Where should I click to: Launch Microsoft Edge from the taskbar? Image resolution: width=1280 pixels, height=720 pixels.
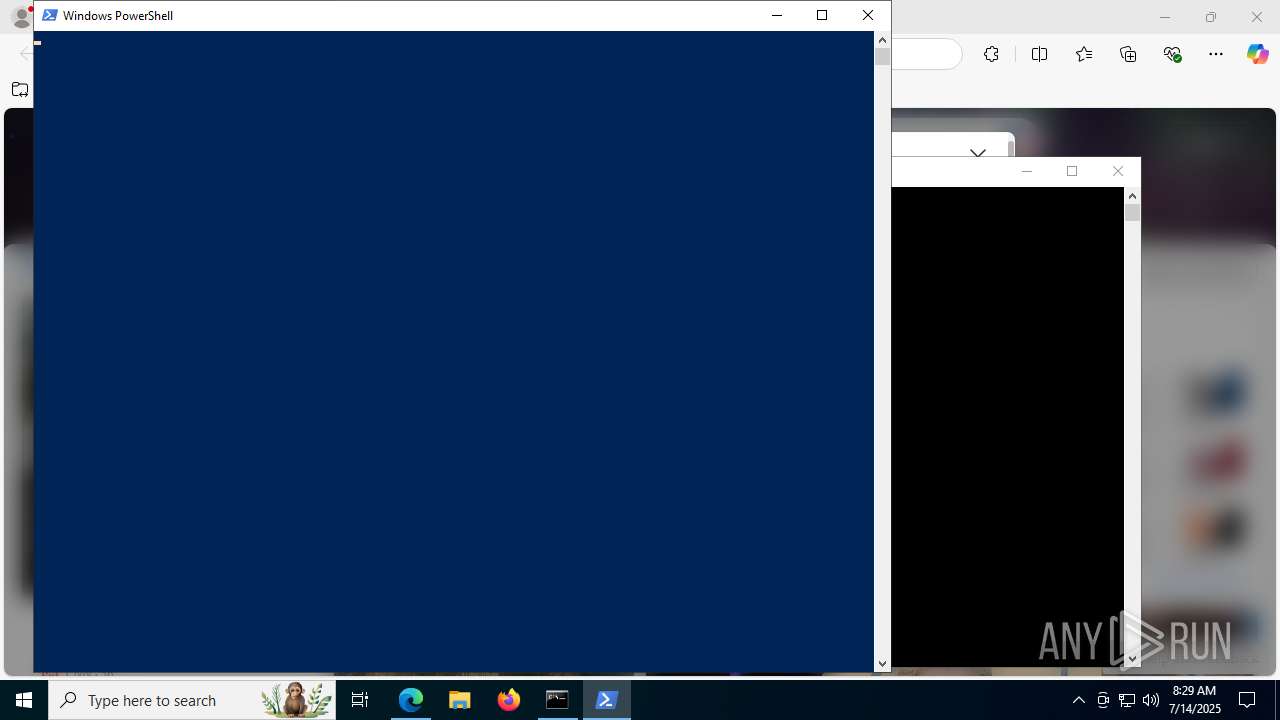(x=411, y=700)
